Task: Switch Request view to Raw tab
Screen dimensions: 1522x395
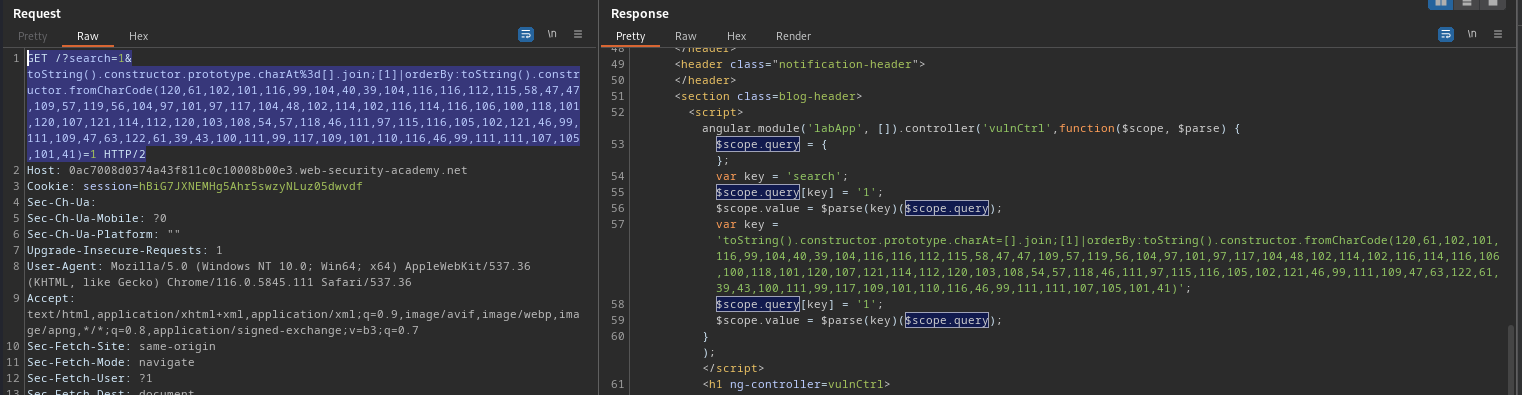Action: pyautogui.click(x=88, y=36)
